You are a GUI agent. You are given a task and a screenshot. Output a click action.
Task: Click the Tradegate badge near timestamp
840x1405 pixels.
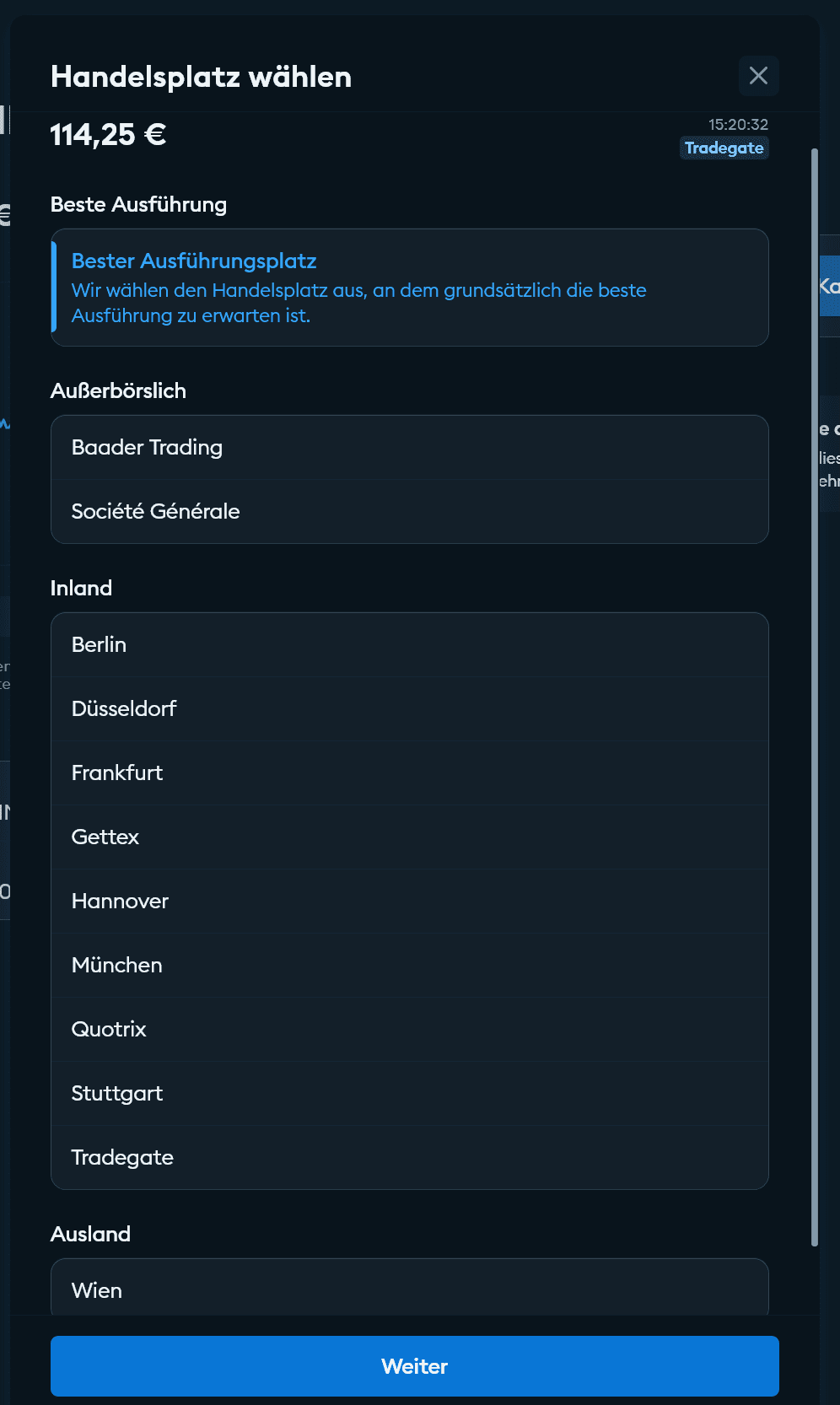(x=724, y=148)
